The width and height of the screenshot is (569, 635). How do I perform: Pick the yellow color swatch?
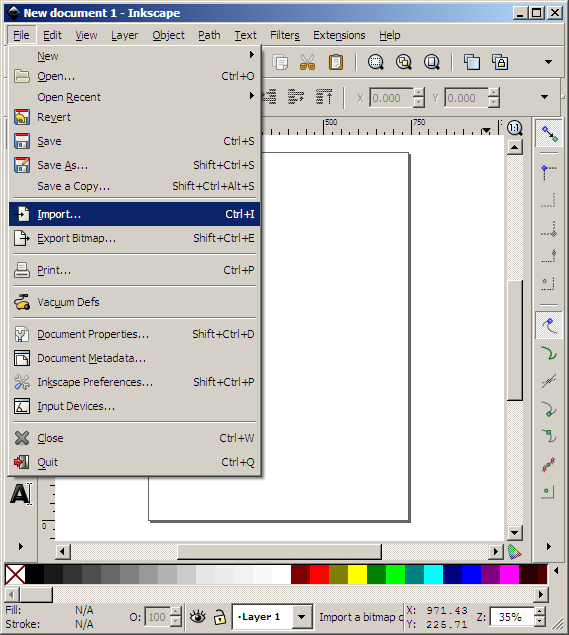[x=357, y=574]
